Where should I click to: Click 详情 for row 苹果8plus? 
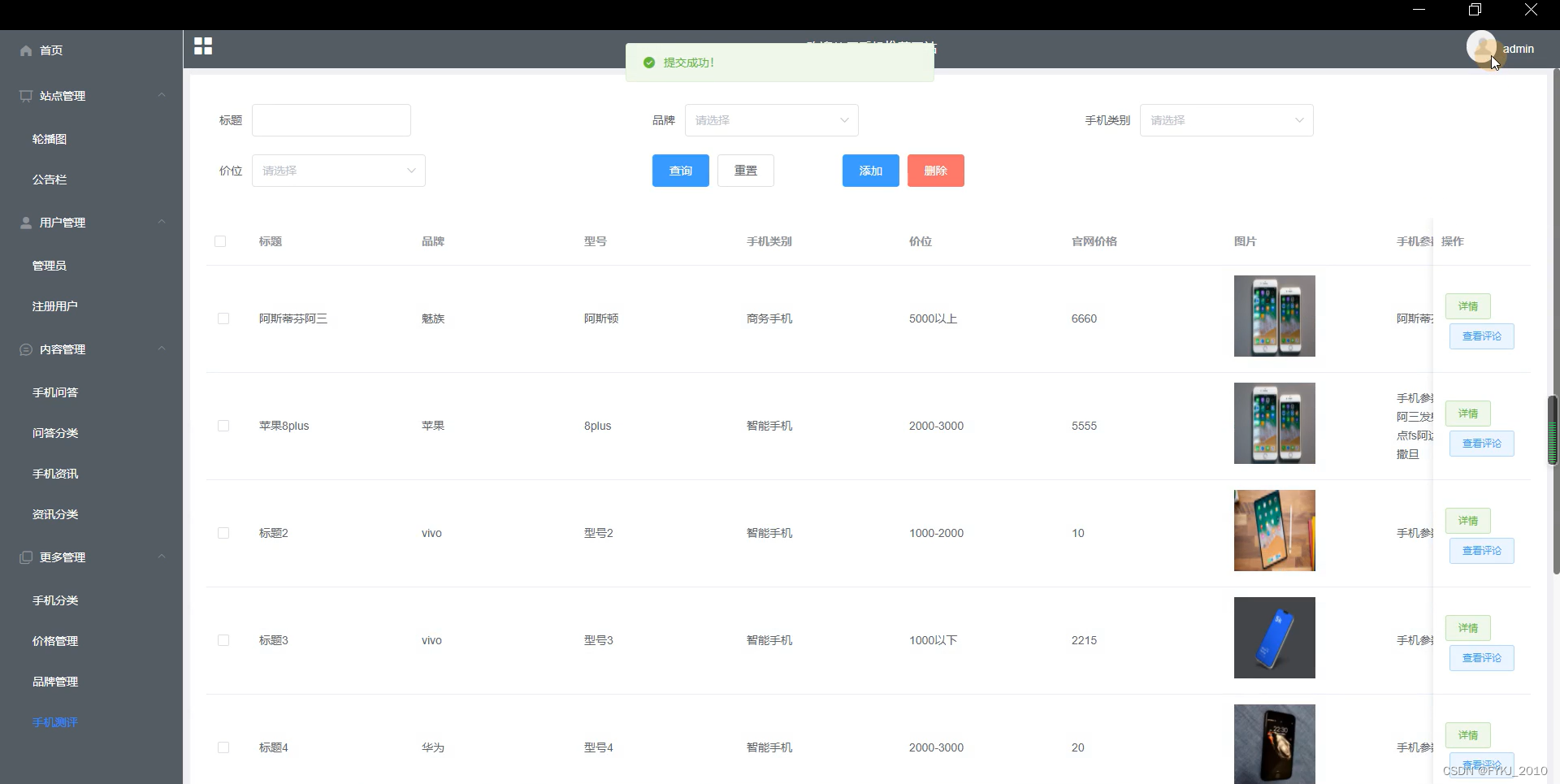click(x=1468, y=414)
